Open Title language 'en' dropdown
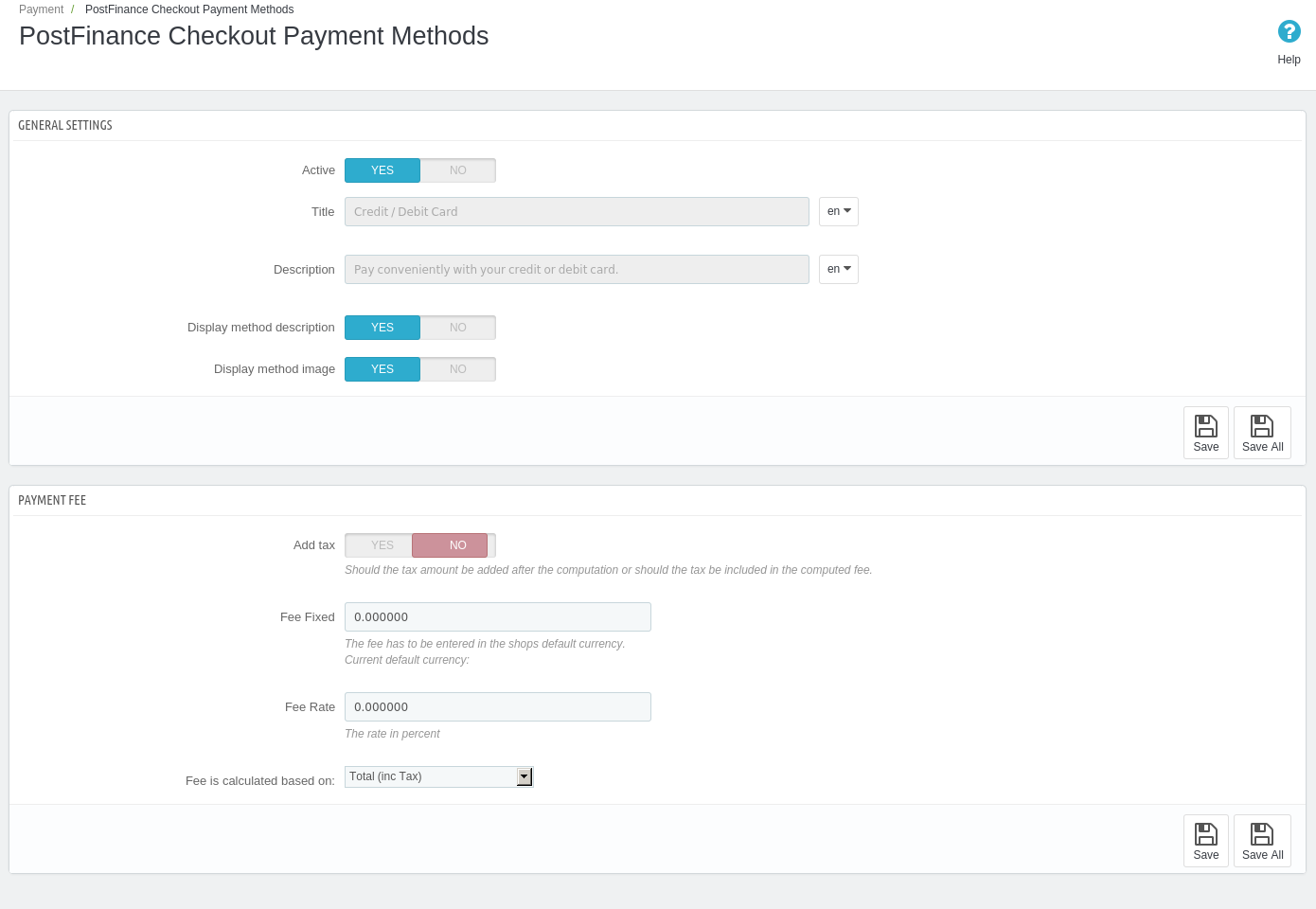Image resolution: width=1316 pixels, height=909 pixels. point(839,211)
